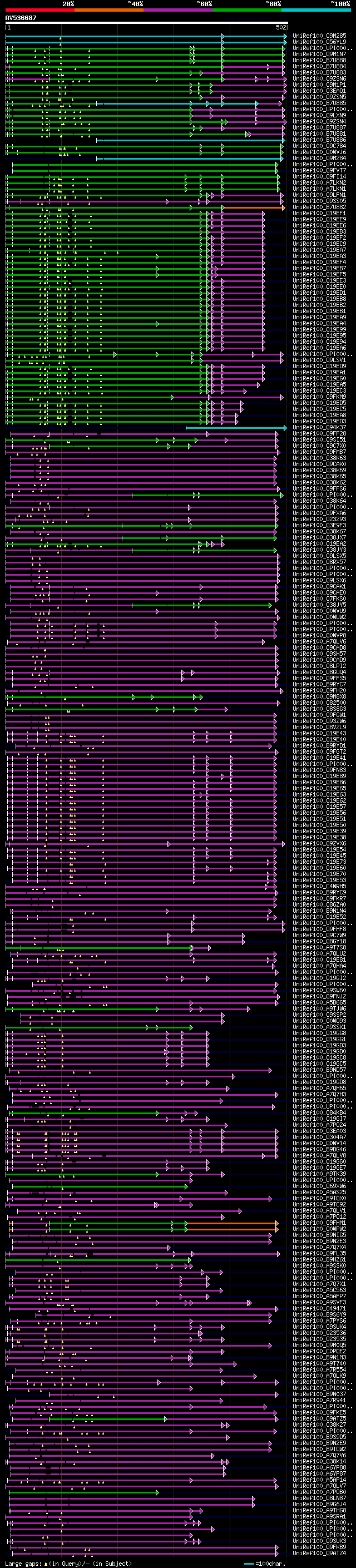Select the UniRef100_Q9FGT2 label
This screenshot has width=356, height=1568.
[x=319, y=752]
